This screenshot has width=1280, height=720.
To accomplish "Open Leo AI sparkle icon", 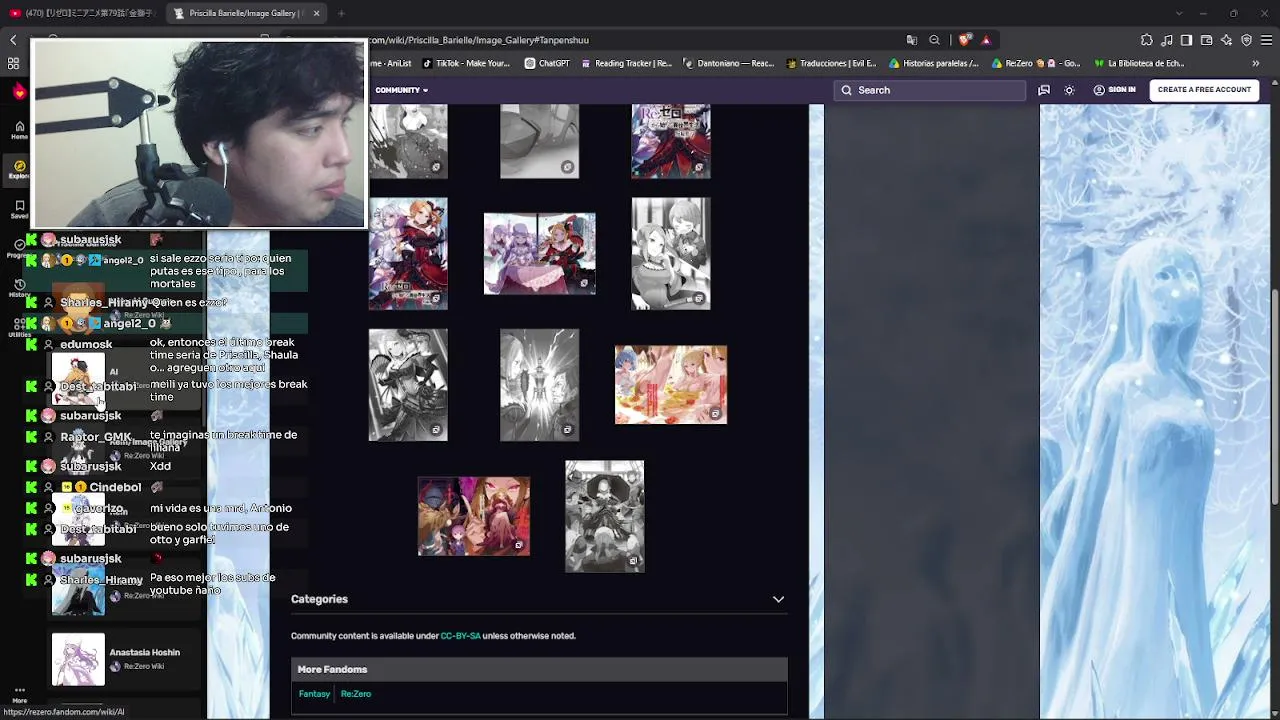I will point(1226,40).
